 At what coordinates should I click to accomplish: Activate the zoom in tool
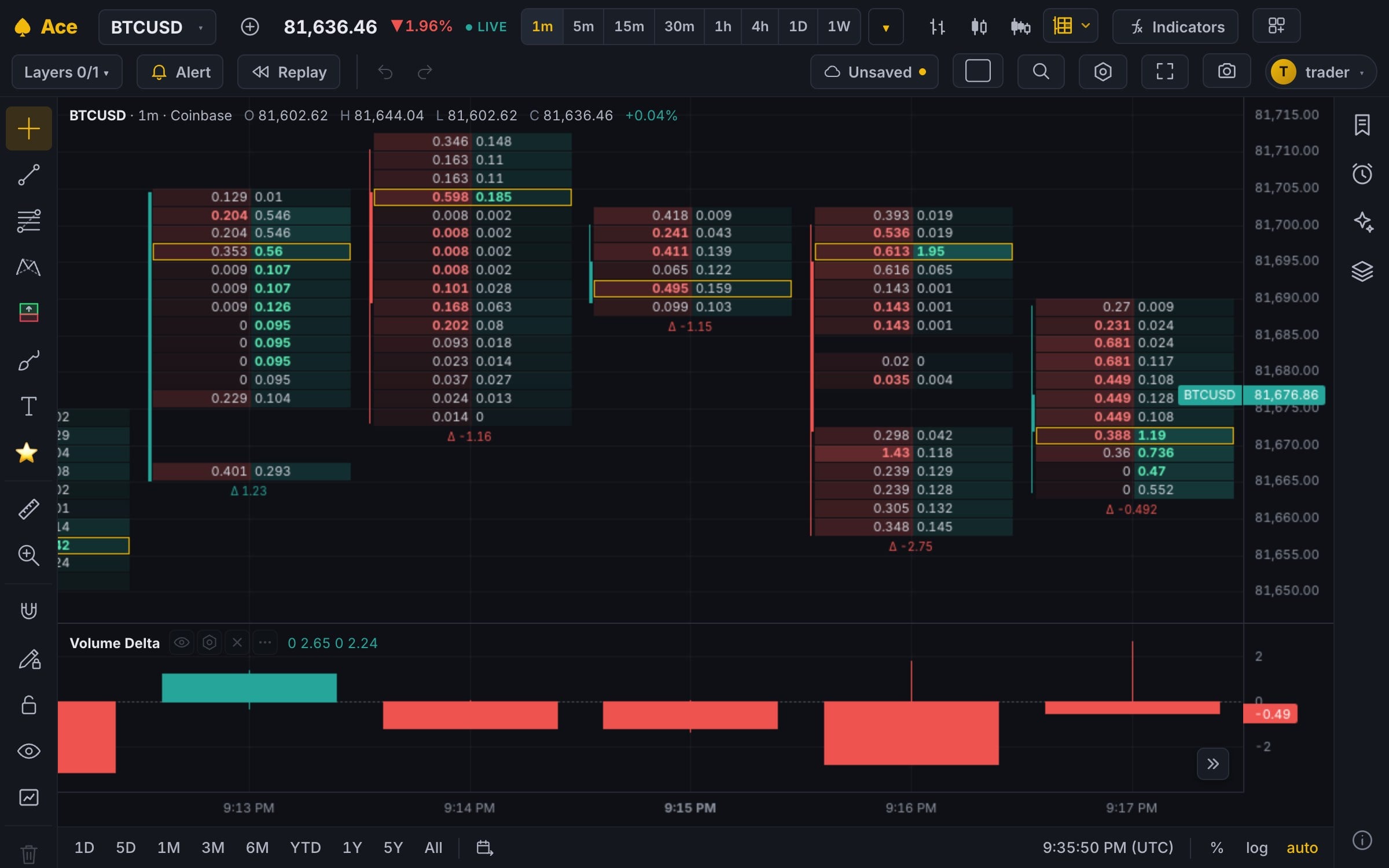tap(28, 556)
